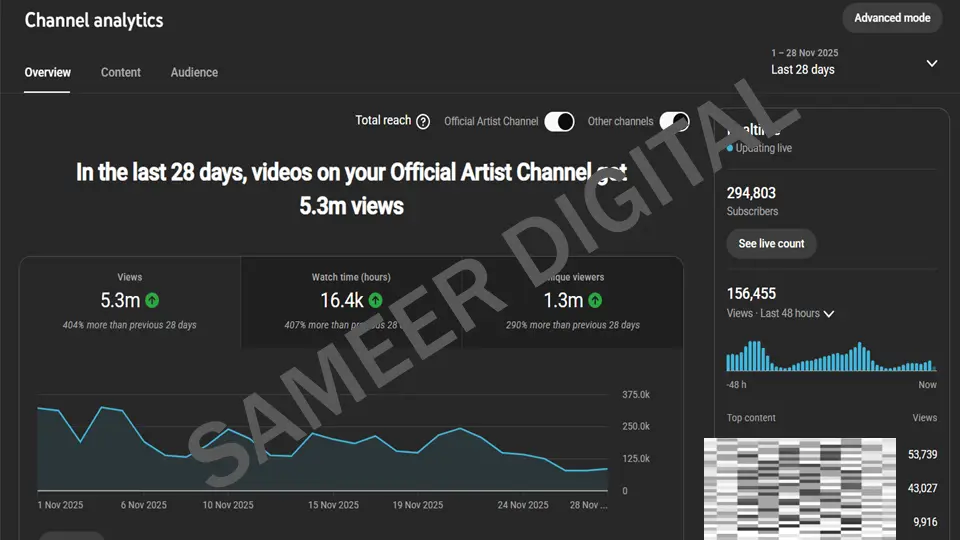The image size is (960, 540).
Task: Select the Overview tab
Action: click(x=48, y=72)
